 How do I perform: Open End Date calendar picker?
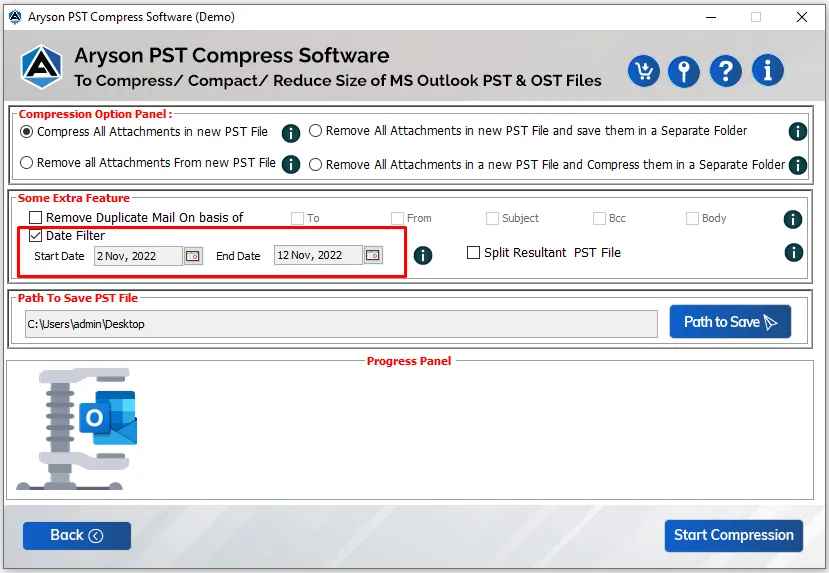(373, 255)
